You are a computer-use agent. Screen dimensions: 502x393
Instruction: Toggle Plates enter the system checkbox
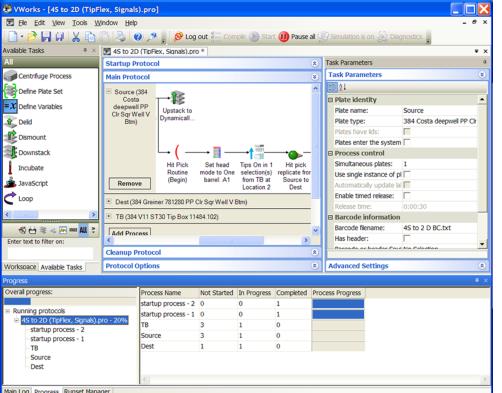click(x=406, y=142)
